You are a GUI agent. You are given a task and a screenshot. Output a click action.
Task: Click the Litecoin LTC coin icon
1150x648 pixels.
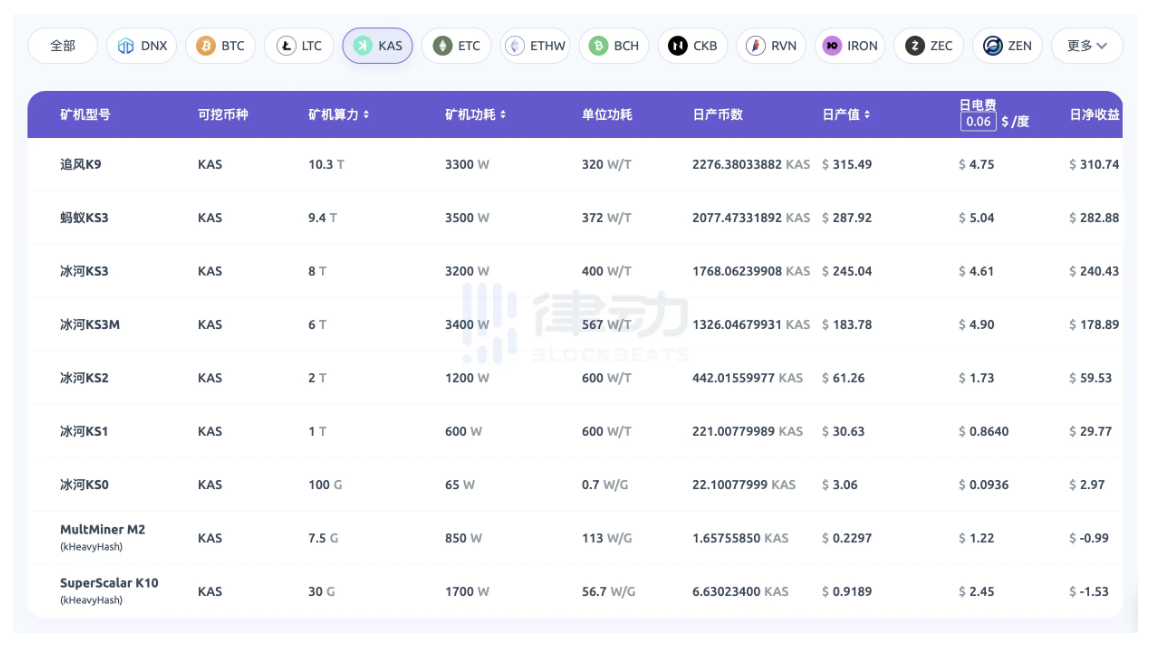[x=285, y=46]
